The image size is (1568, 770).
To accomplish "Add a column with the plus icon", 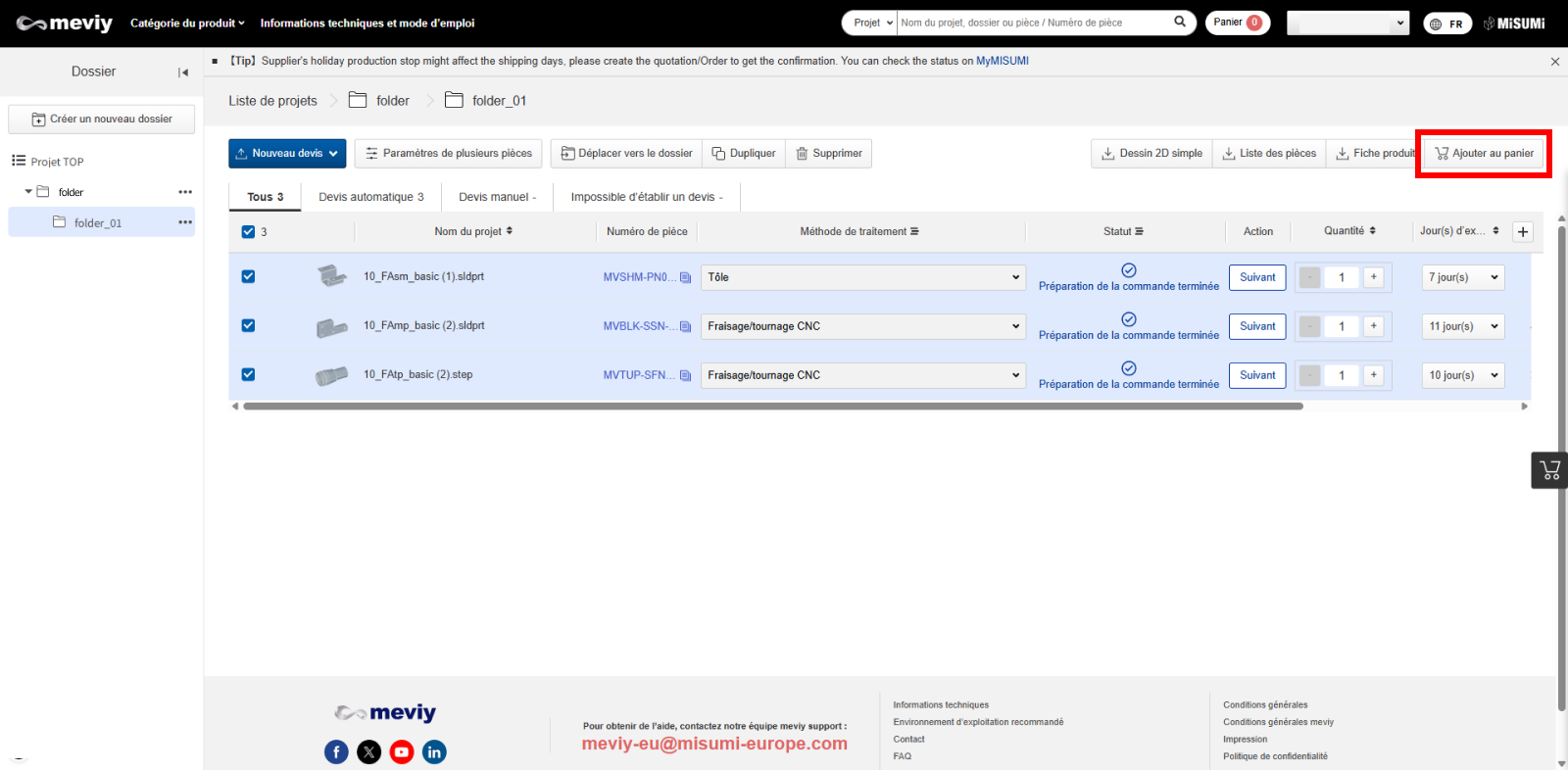I will coord(1523,232).
